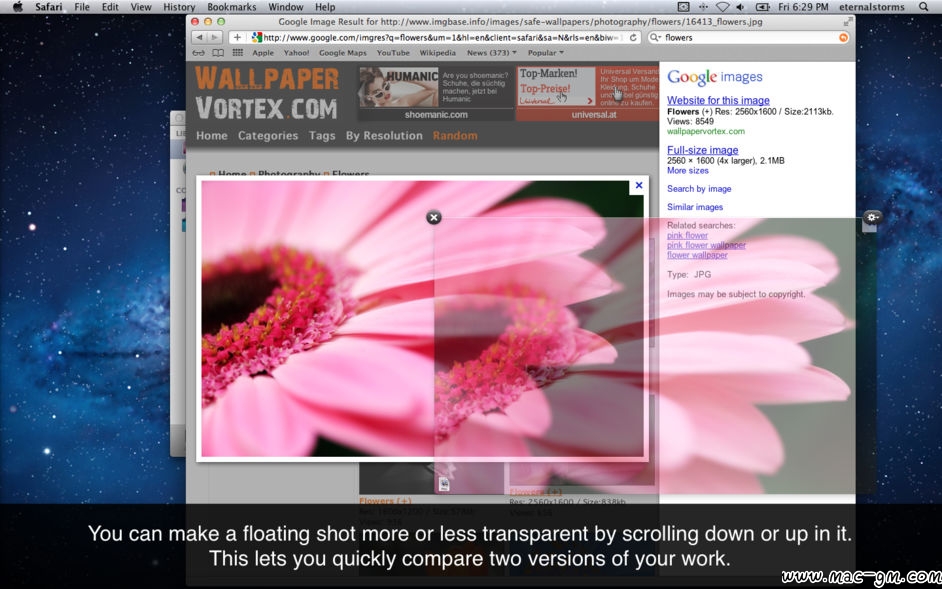
Task: Open the File menu
Action: [82, 7]
